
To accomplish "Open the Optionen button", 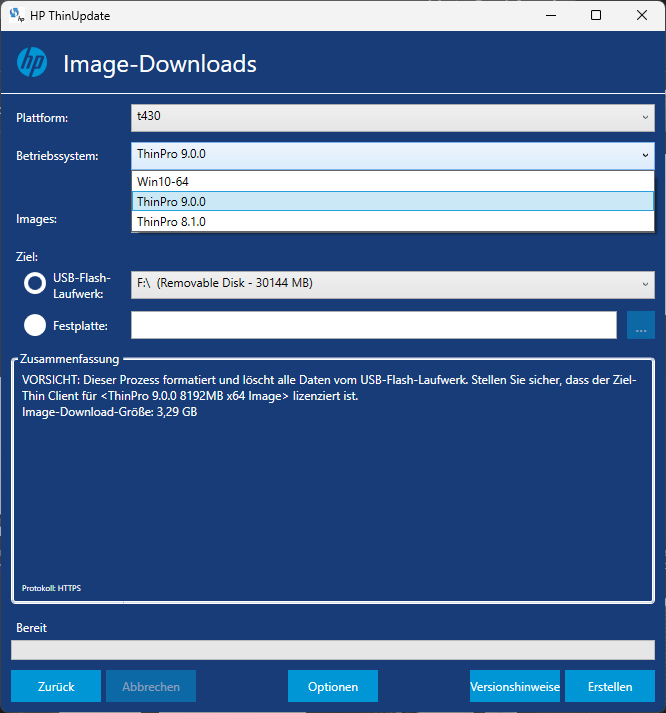I will pos(333,686).
